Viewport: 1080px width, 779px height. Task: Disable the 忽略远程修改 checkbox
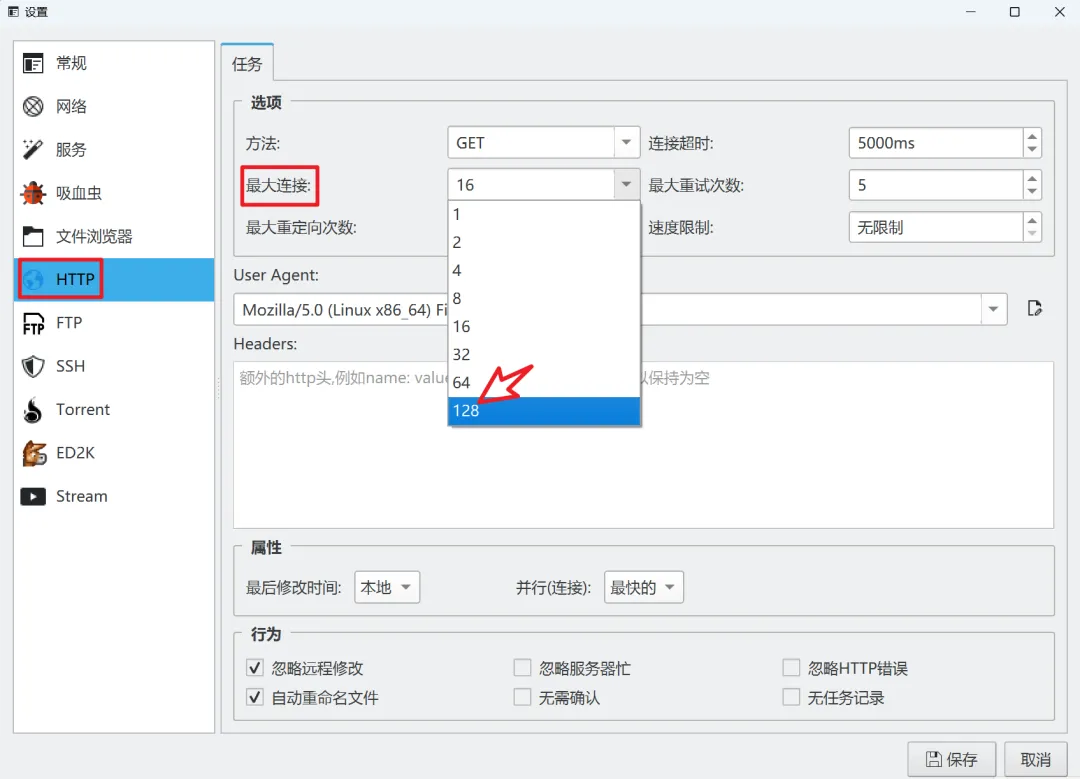coord(254,667)
